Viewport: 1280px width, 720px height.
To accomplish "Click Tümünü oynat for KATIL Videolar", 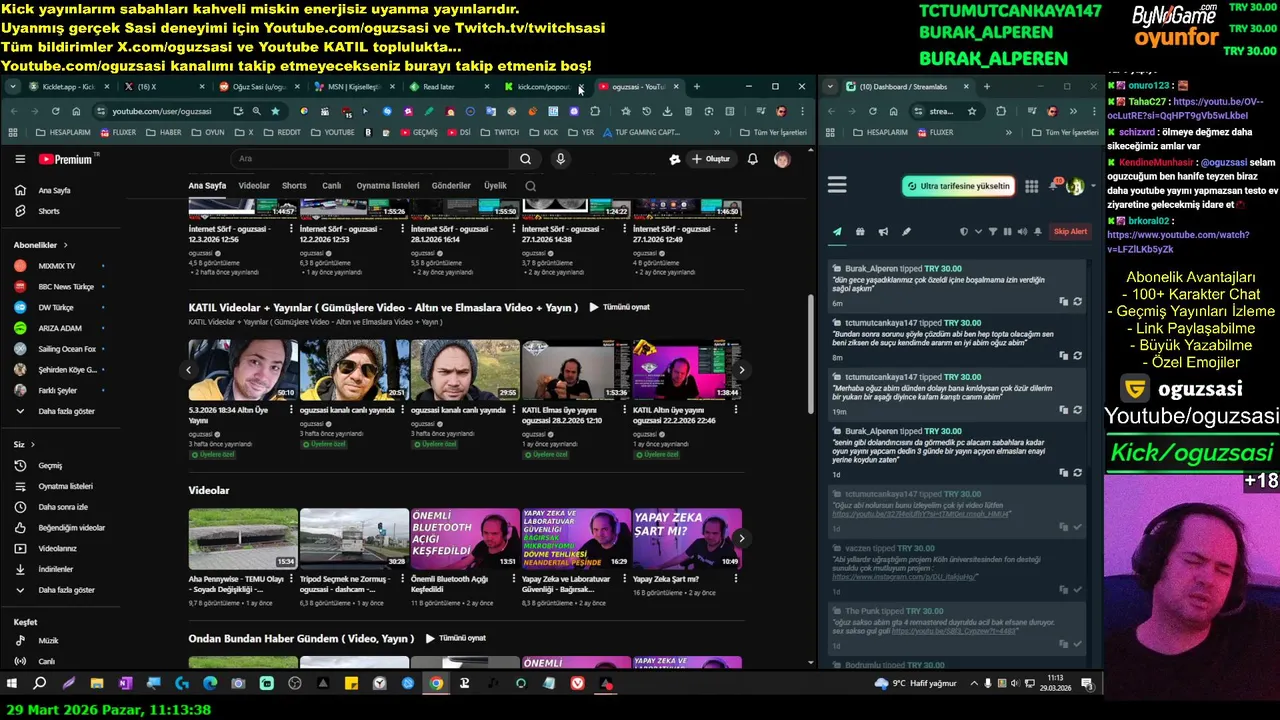I will (x=619, y=307).
